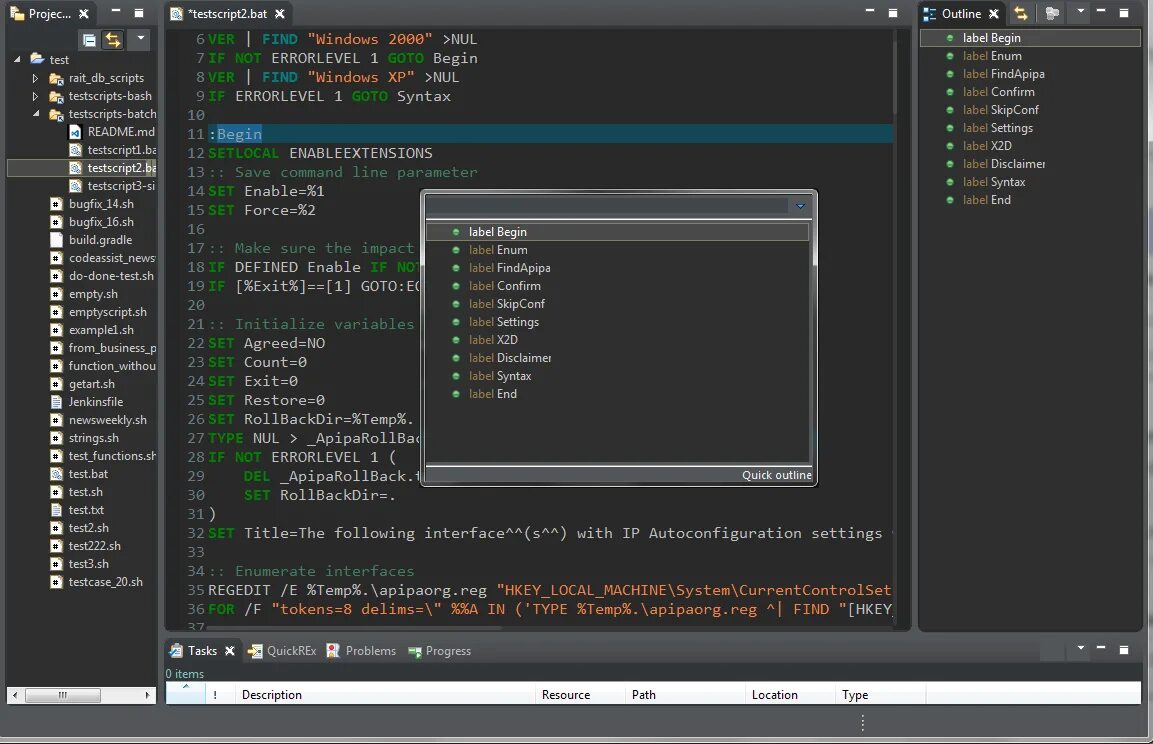Screen dimensions: 1153x744
Task: Click label Settings in Outline view
Action: click(x=998, y=128)
